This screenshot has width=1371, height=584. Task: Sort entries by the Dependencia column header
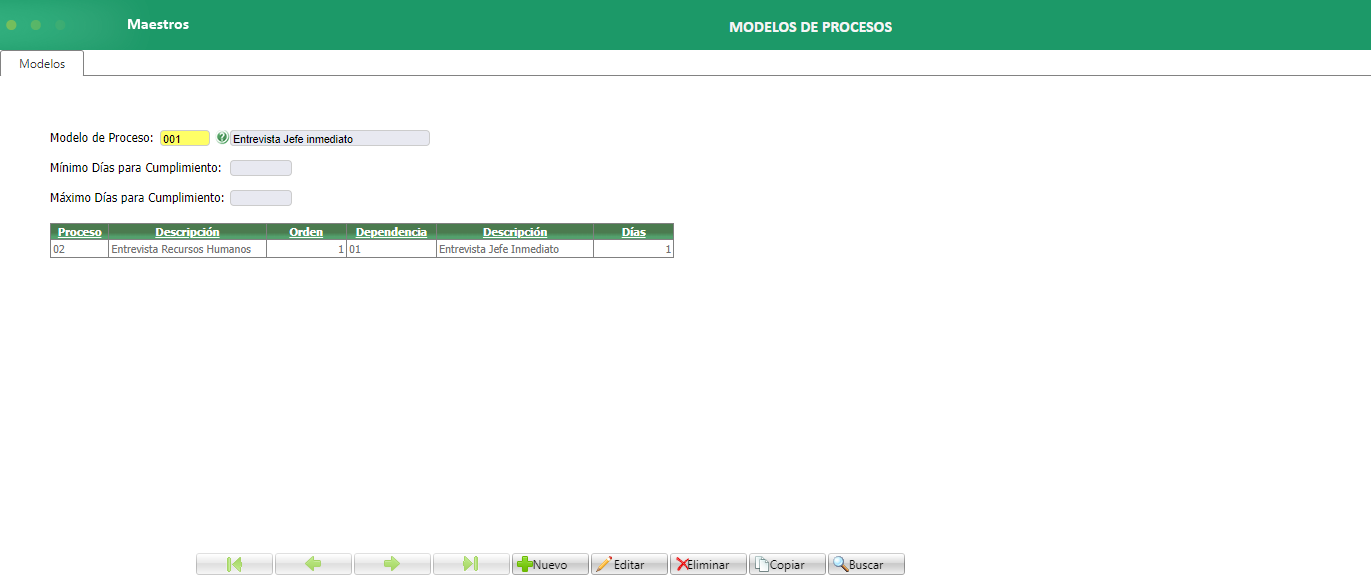(392, 231)
